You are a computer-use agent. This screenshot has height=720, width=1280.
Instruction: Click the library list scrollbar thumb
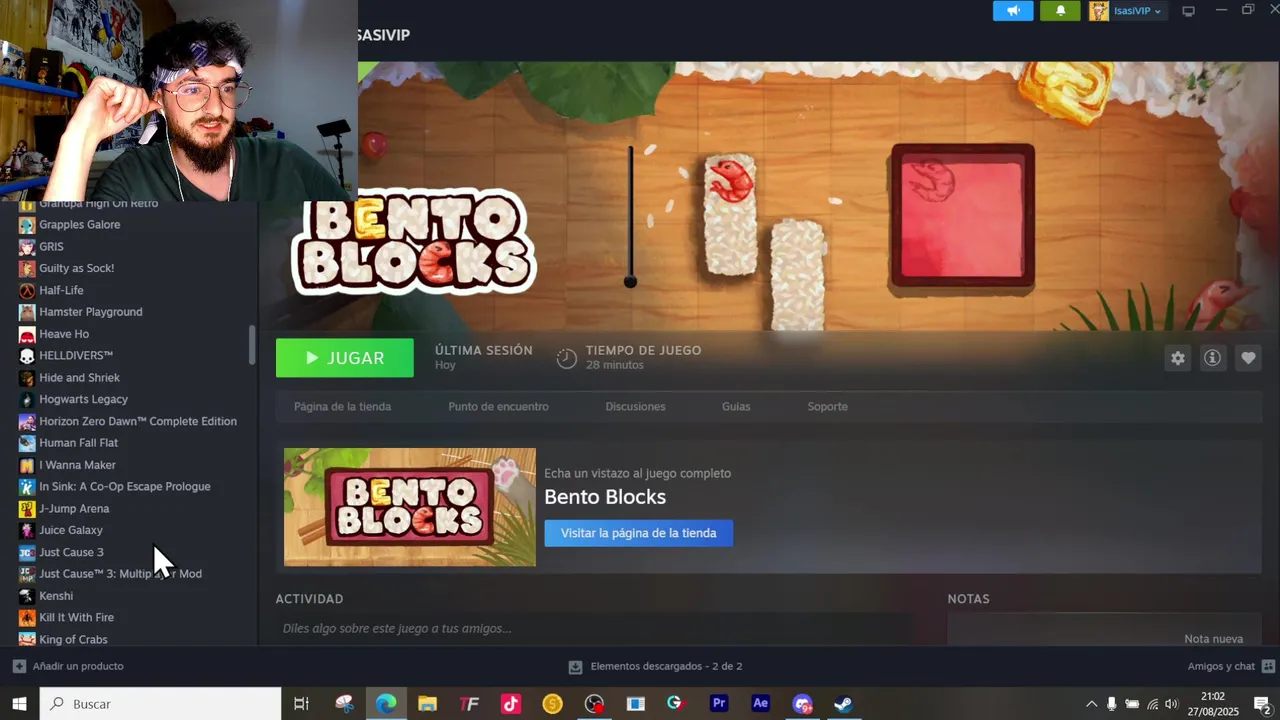pos(252,345)
